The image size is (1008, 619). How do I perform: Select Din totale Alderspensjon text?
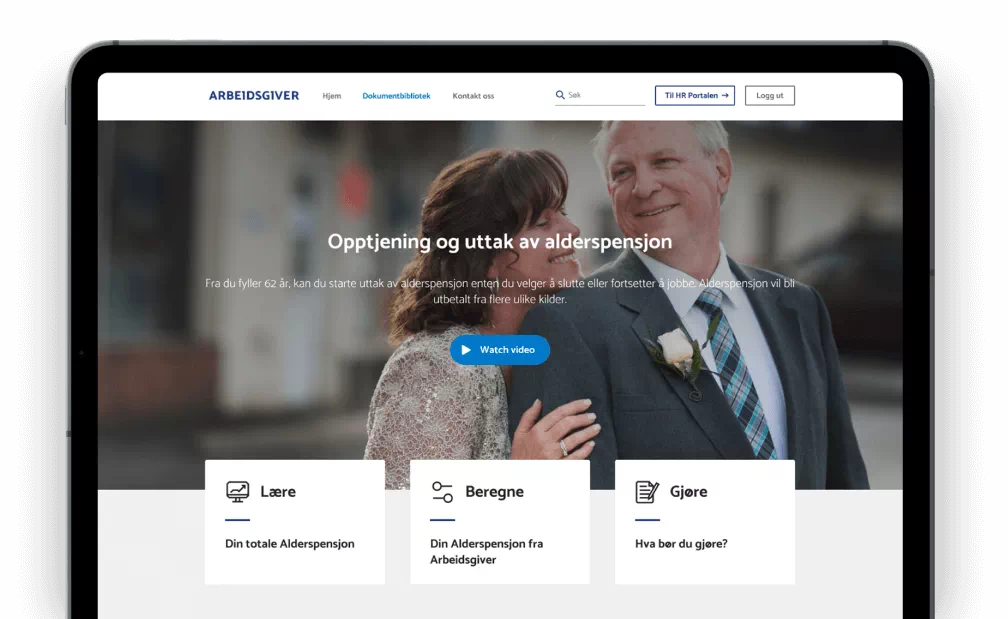point(290,544)
